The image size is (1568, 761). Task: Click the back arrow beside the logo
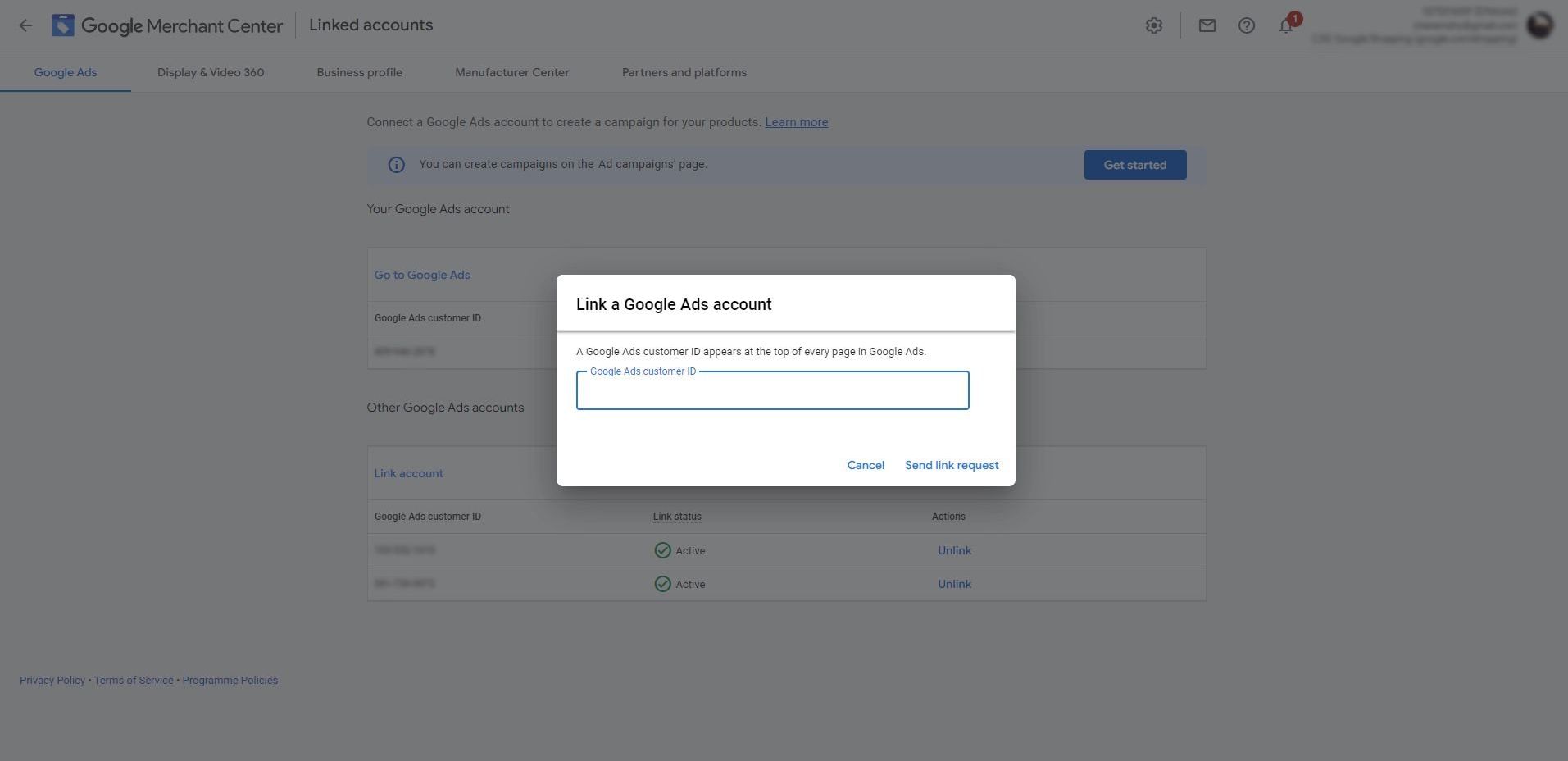click(26, 25)
